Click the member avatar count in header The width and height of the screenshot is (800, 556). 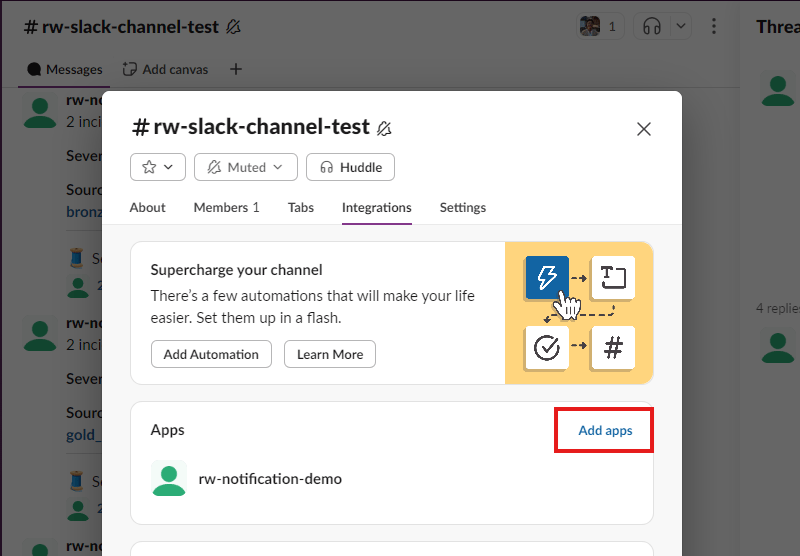tap(601, 26)
